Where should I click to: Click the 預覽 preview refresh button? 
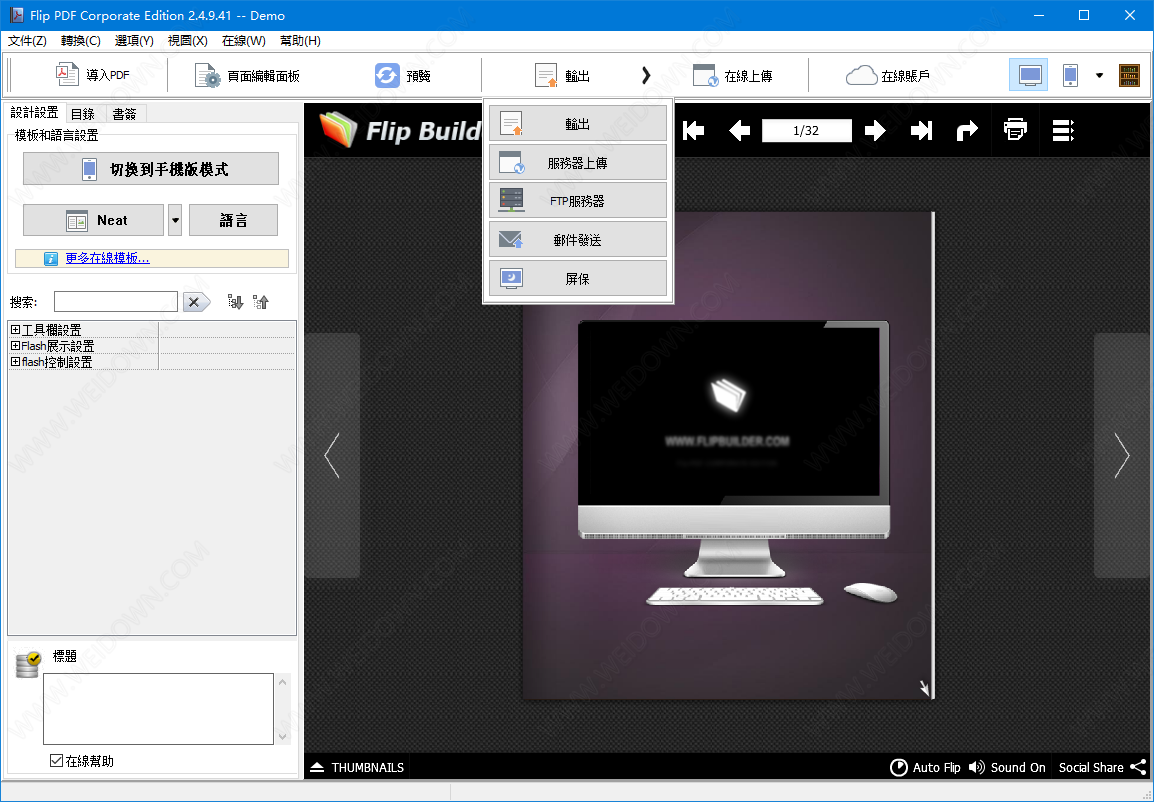(403, 75)
